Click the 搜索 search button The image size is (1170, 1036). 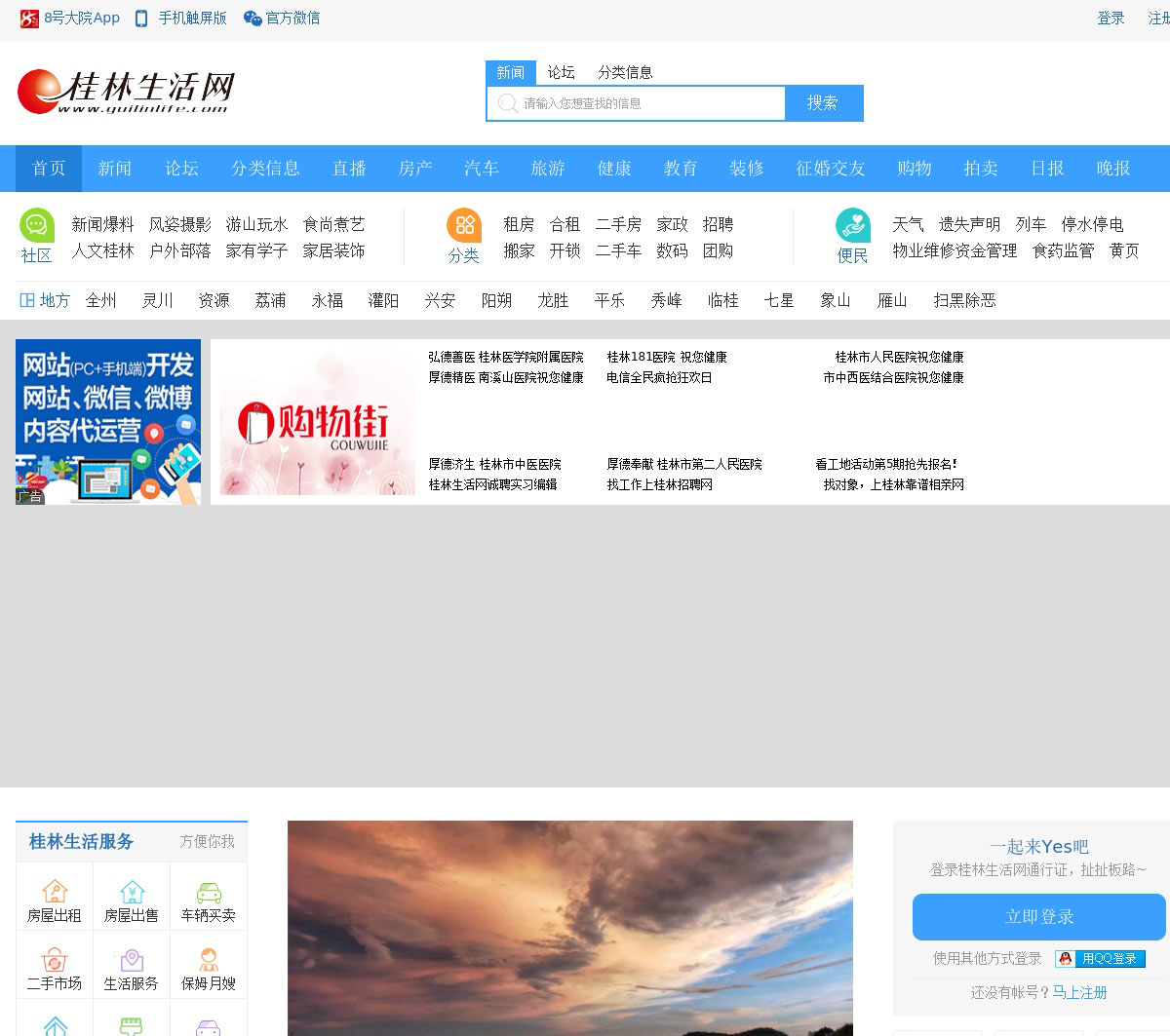(823, 103)
